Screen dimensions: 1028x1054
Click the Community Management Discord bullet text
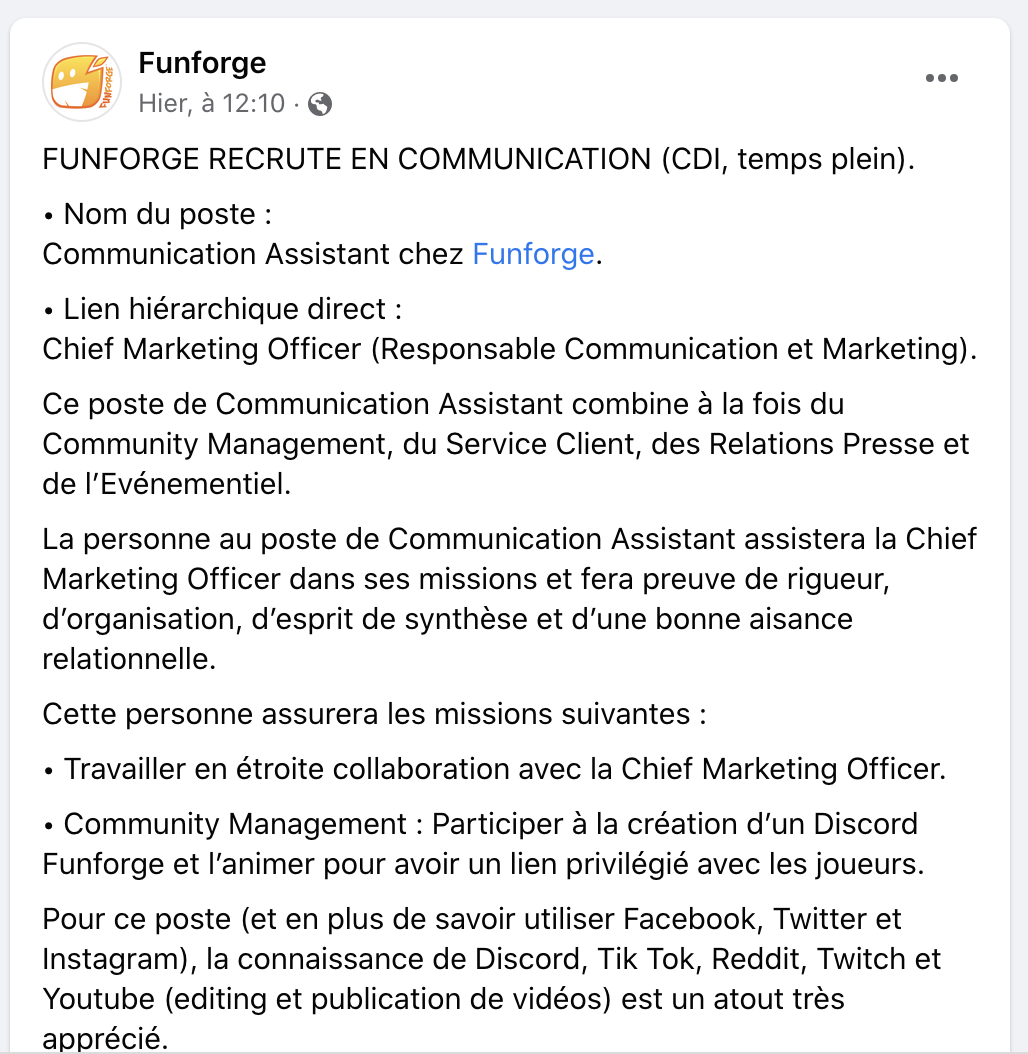pos(483,844)
